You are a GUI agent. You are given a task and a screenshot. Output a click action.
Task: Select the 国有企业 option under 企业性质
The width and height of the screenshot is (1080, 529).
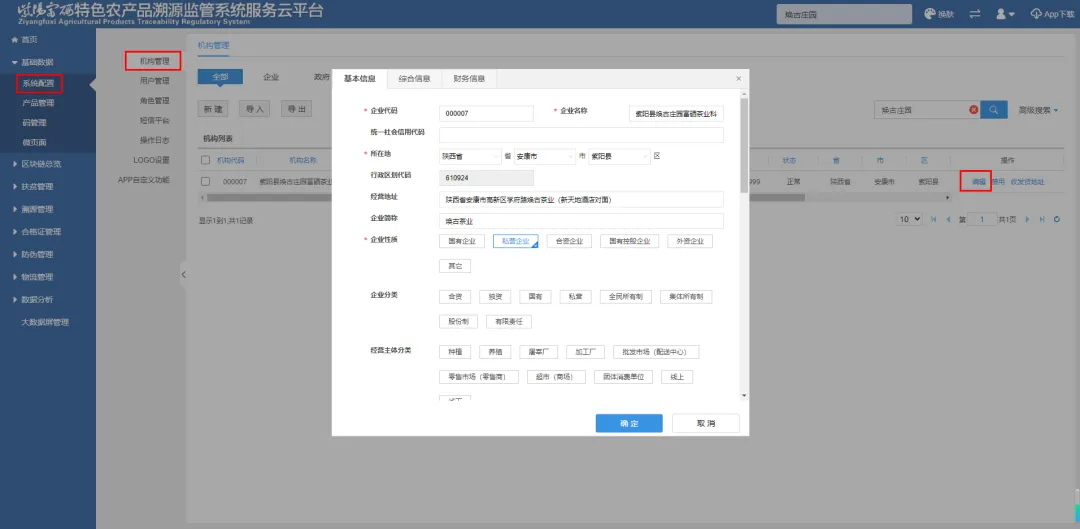point(461,241)
